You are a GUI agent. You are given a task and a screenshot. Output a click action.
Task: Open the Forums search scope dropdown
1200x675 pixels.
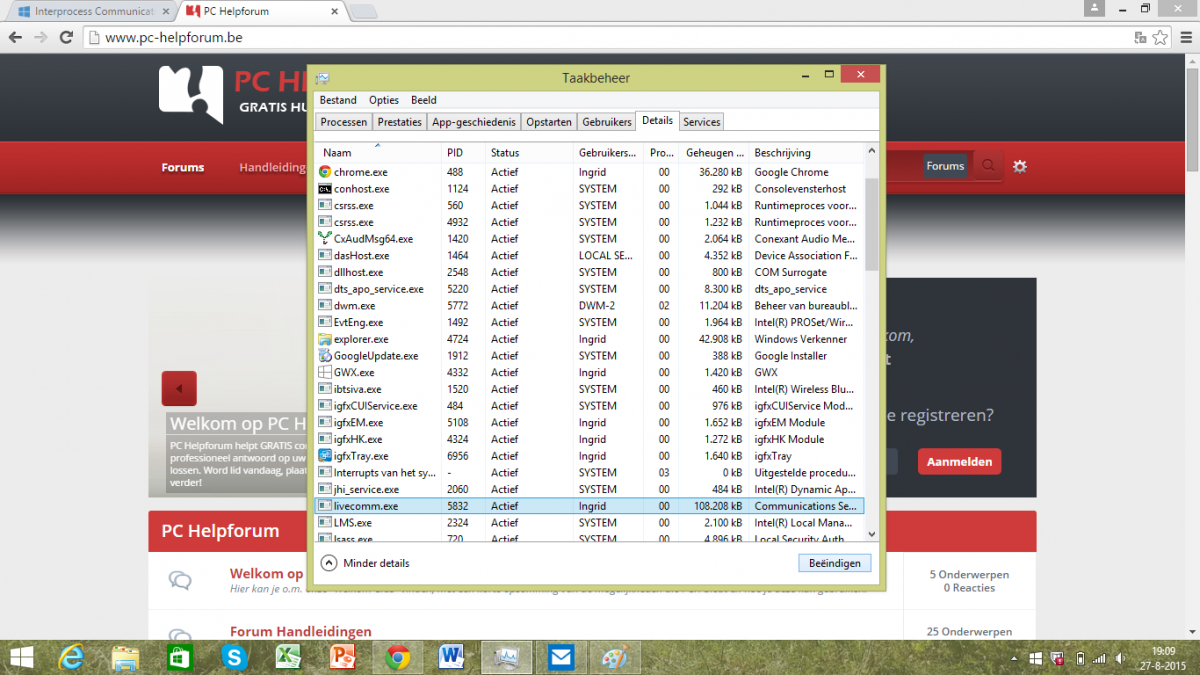coord(945,166)
